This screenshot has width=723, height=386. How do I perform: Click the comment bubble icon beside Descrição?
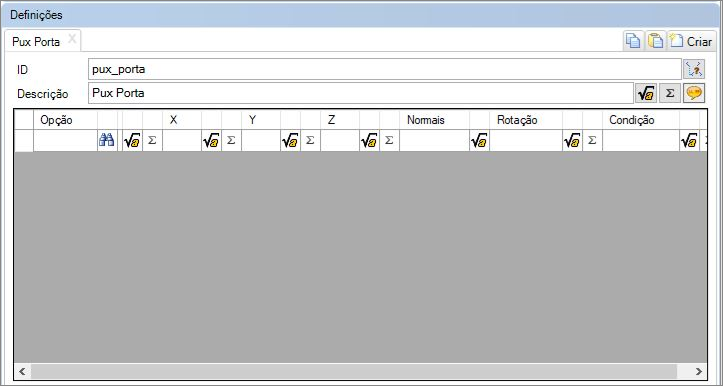coord(694,93)
